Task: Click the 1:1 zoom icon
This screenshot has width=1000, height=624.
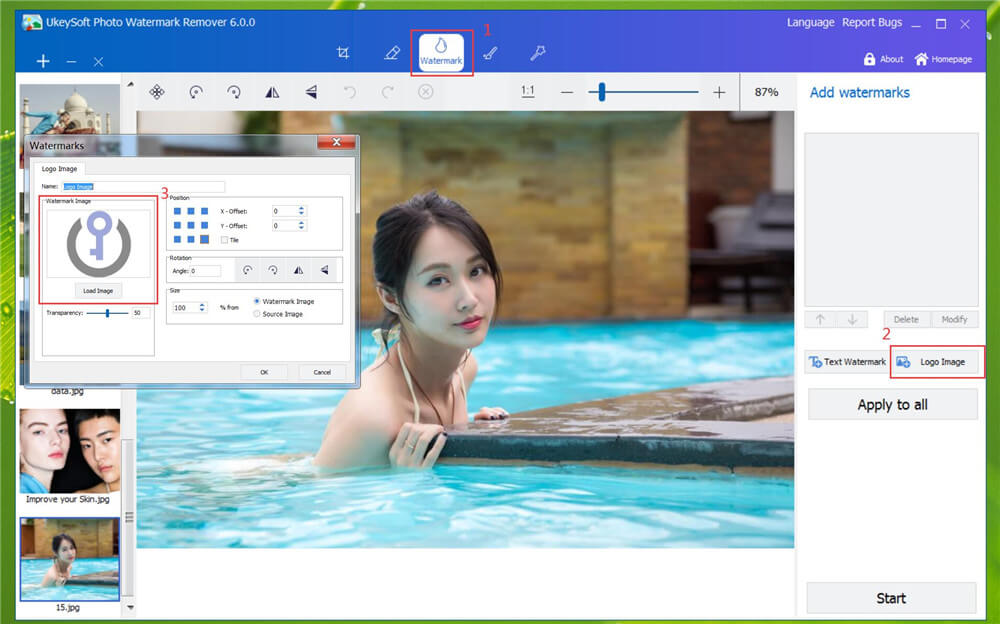Action: [x=528, y=91]
